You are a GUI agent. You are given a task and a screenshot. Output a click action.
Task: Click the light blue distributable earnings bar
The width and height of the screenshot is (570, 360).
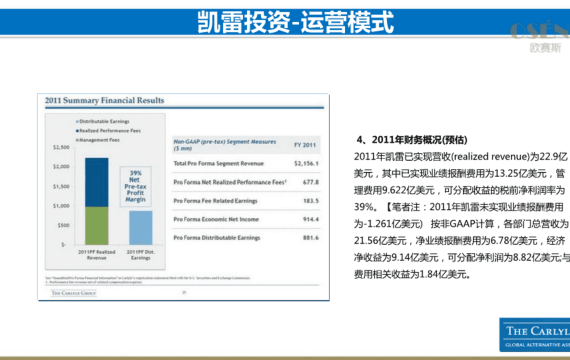click(141, 228)
